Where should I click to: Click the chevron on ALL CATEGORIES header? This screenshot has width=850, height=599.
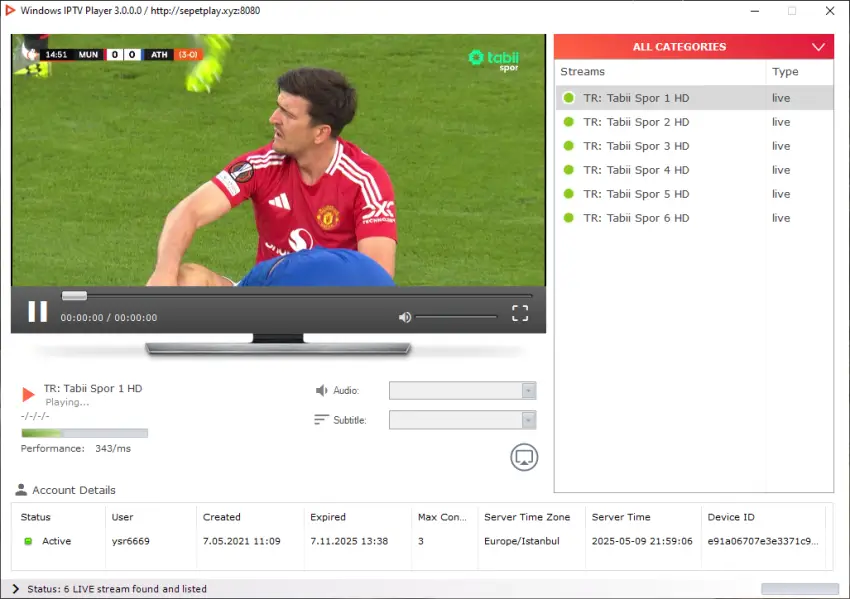(819, 47)
